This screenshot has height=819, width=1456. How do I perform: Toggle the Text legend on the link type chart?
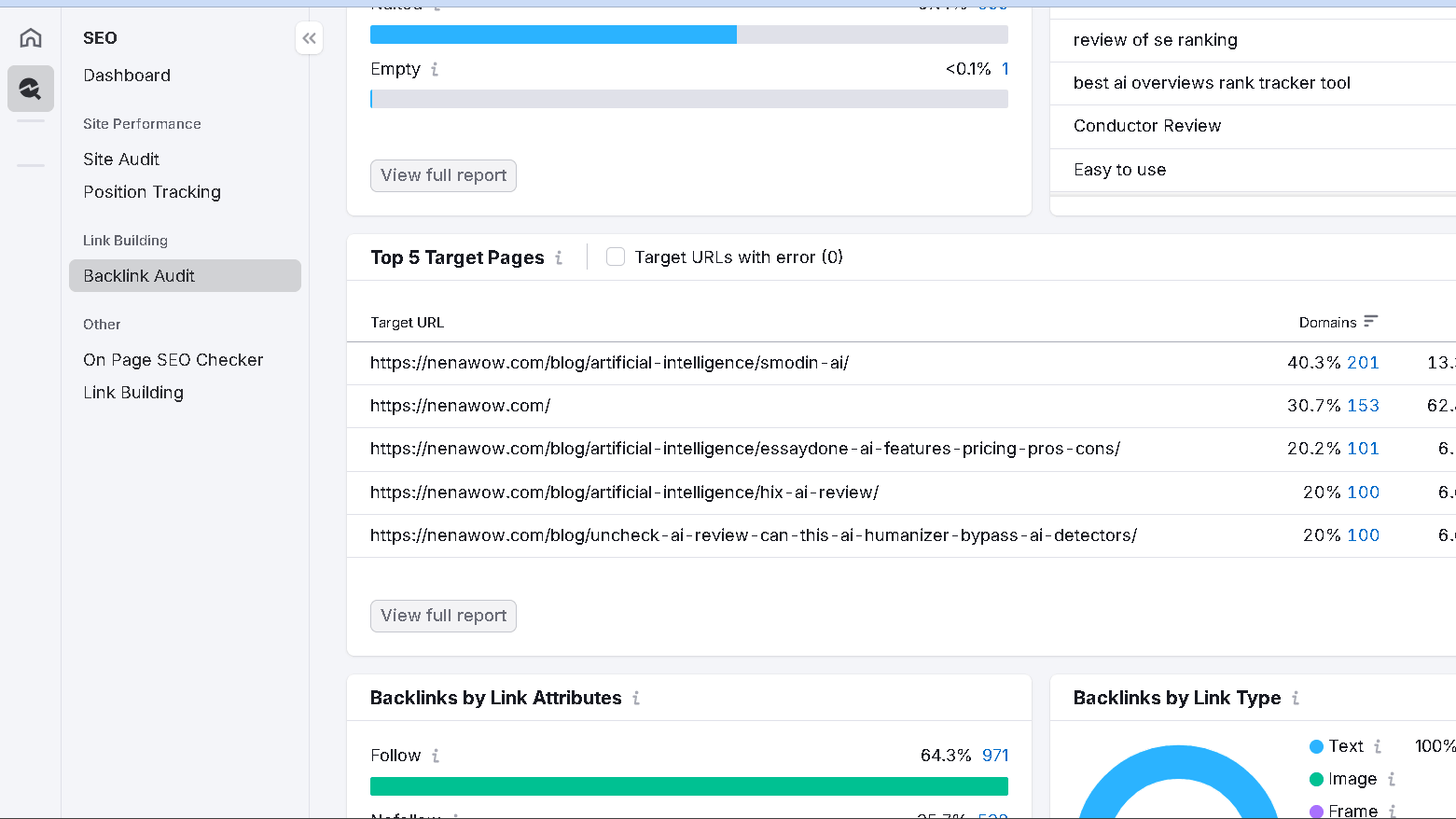pyautogui.click(x=1344, y=746)
